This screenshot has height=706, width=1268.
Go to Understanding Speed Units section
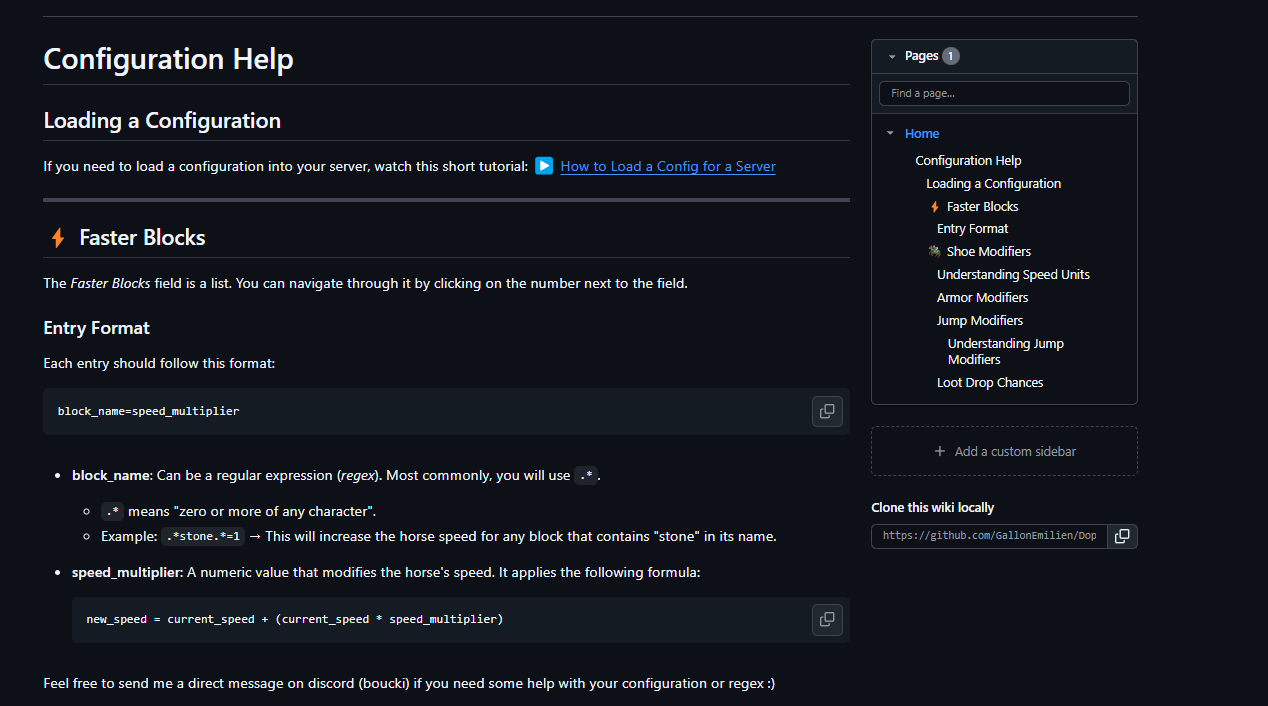(1013, 275)
